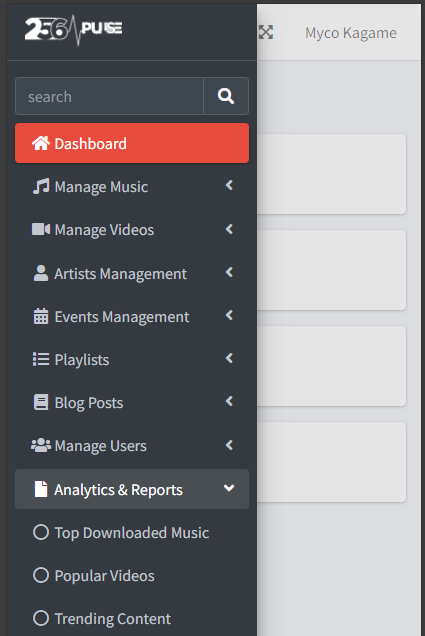Click the Blog Posts book icon

pyautogui.click(x=41, y=402)
